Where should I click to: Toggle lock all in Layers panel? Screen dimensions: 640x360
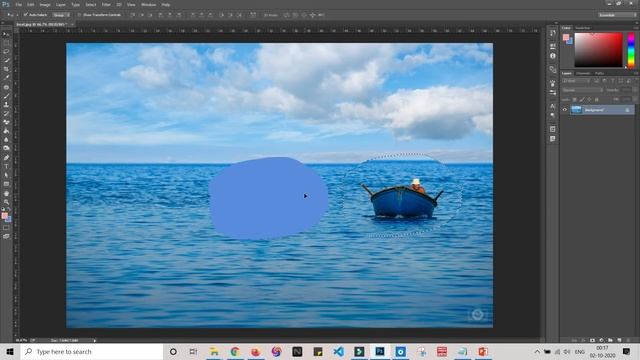click(x=596, y=100)
